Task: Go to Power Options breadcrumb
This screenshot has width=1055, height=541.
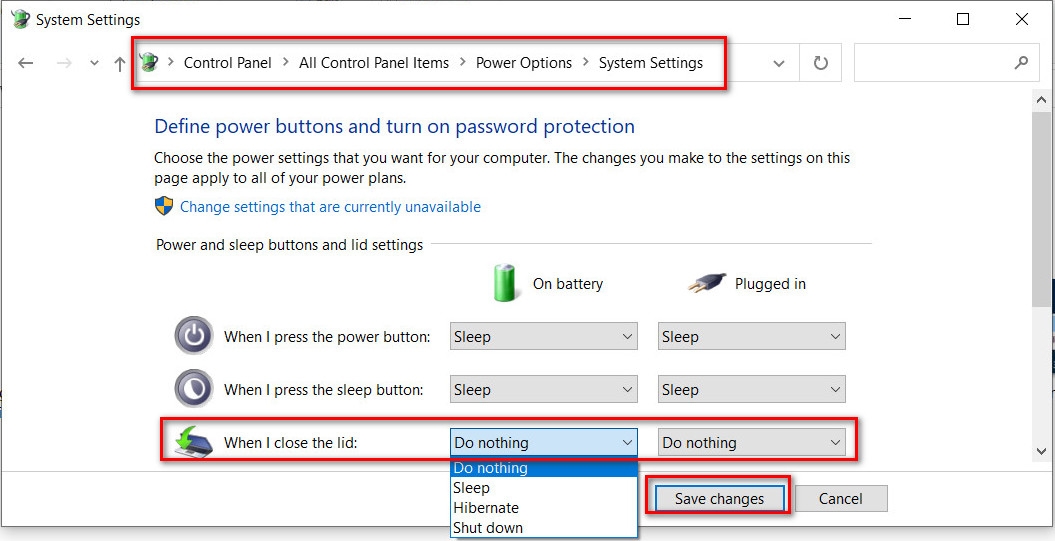Action: tap(524, 63)
